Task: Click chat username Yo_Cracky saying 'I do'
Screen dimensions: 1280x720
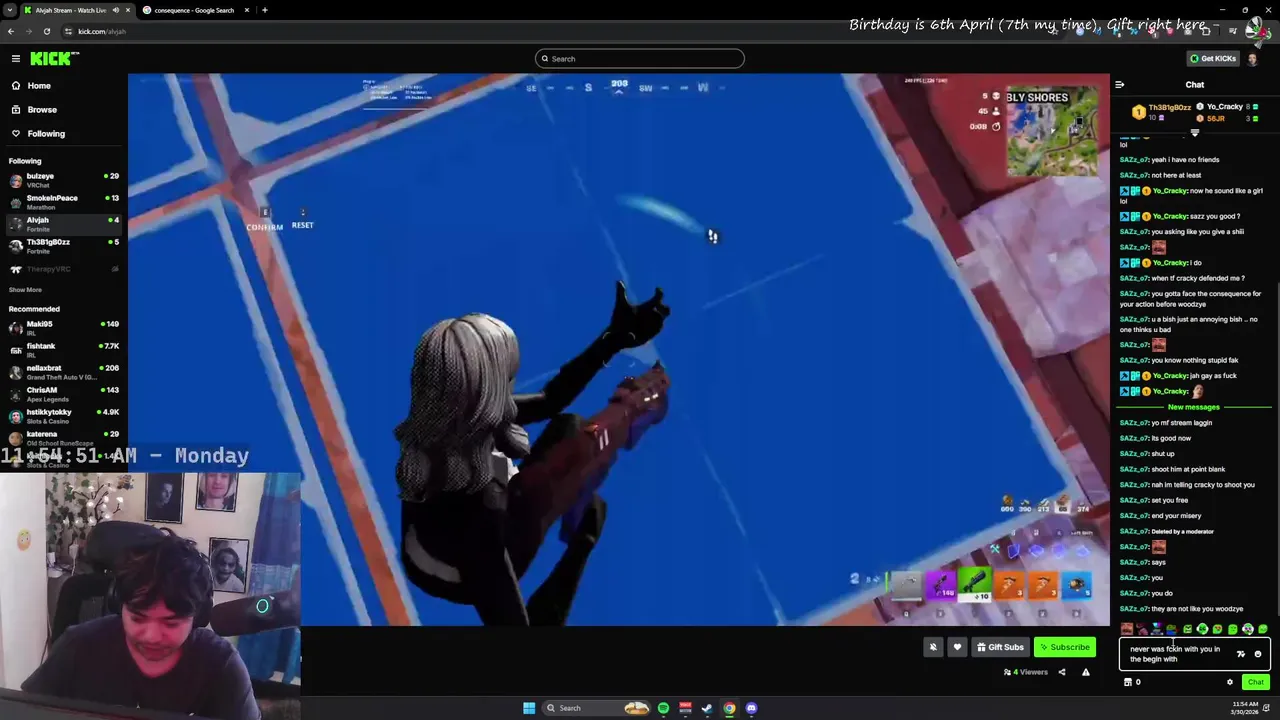Action: click(x=1169, y=263)
